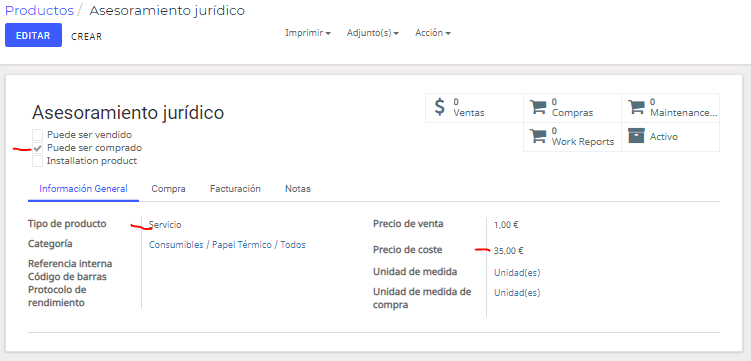
Task: Open the 0 Ventas stat button
Action: pyautogui.click(x=474, y=108)
